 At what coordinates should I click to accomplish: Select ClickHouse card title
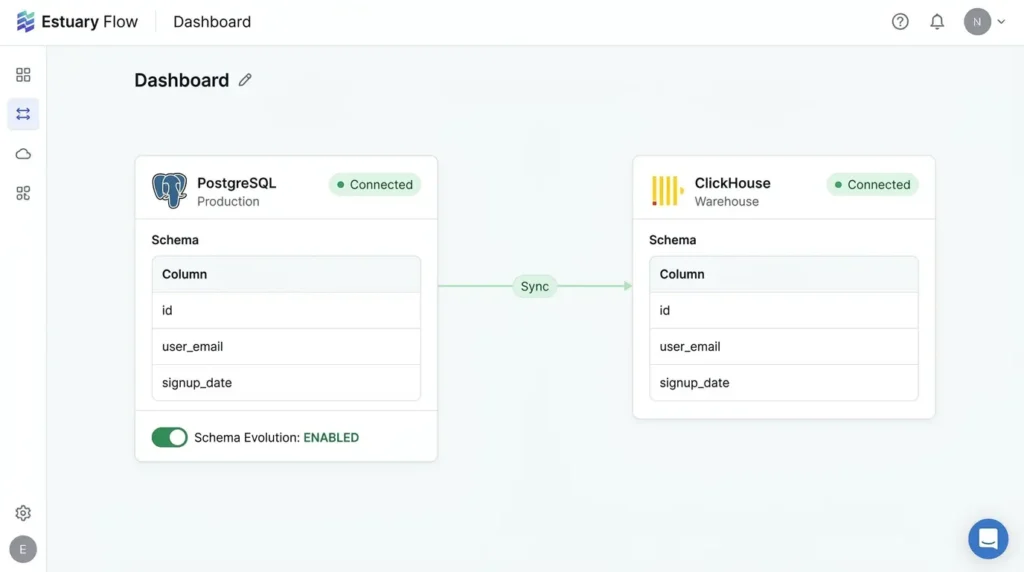pos(732,183)
